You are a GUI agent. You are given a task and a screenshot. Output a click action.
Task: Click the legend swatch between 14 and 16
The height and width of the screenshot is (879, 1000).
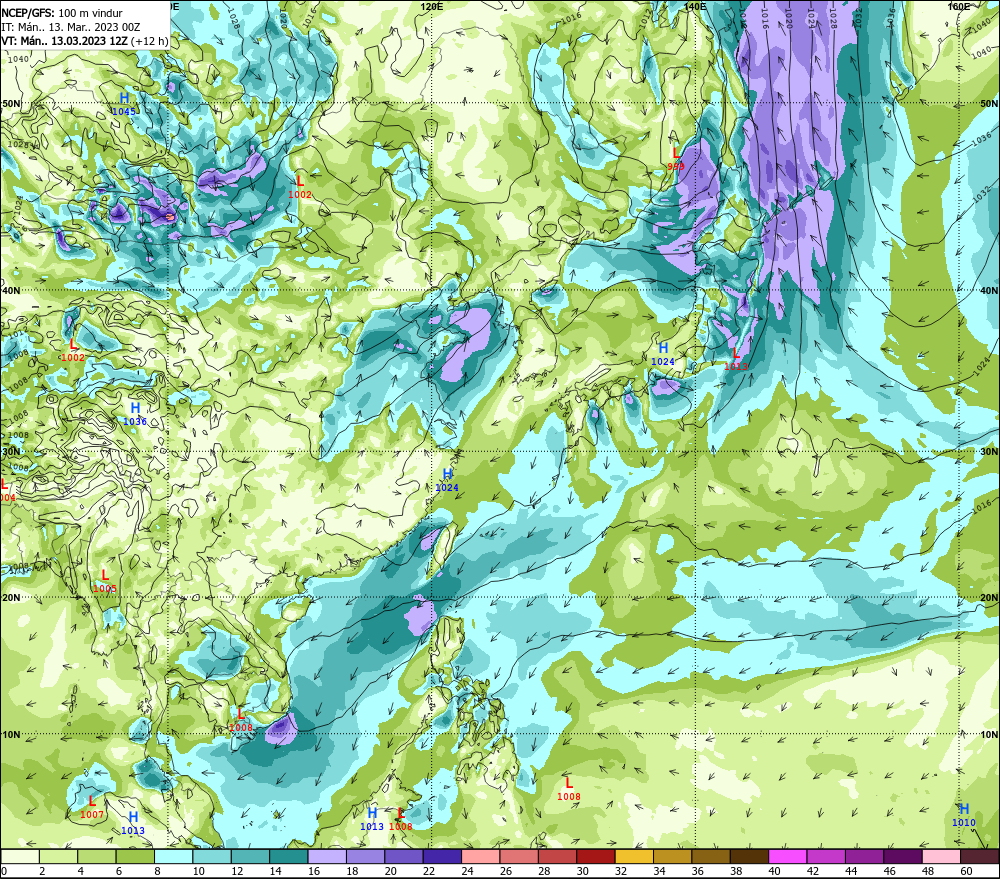289,856
